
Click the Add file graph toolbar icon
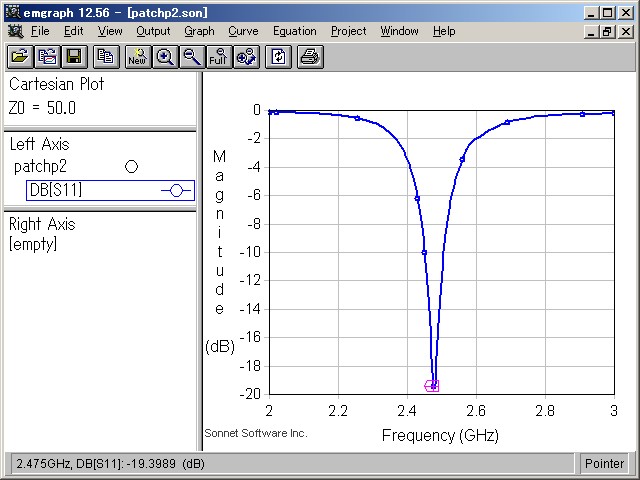(47, 57)
